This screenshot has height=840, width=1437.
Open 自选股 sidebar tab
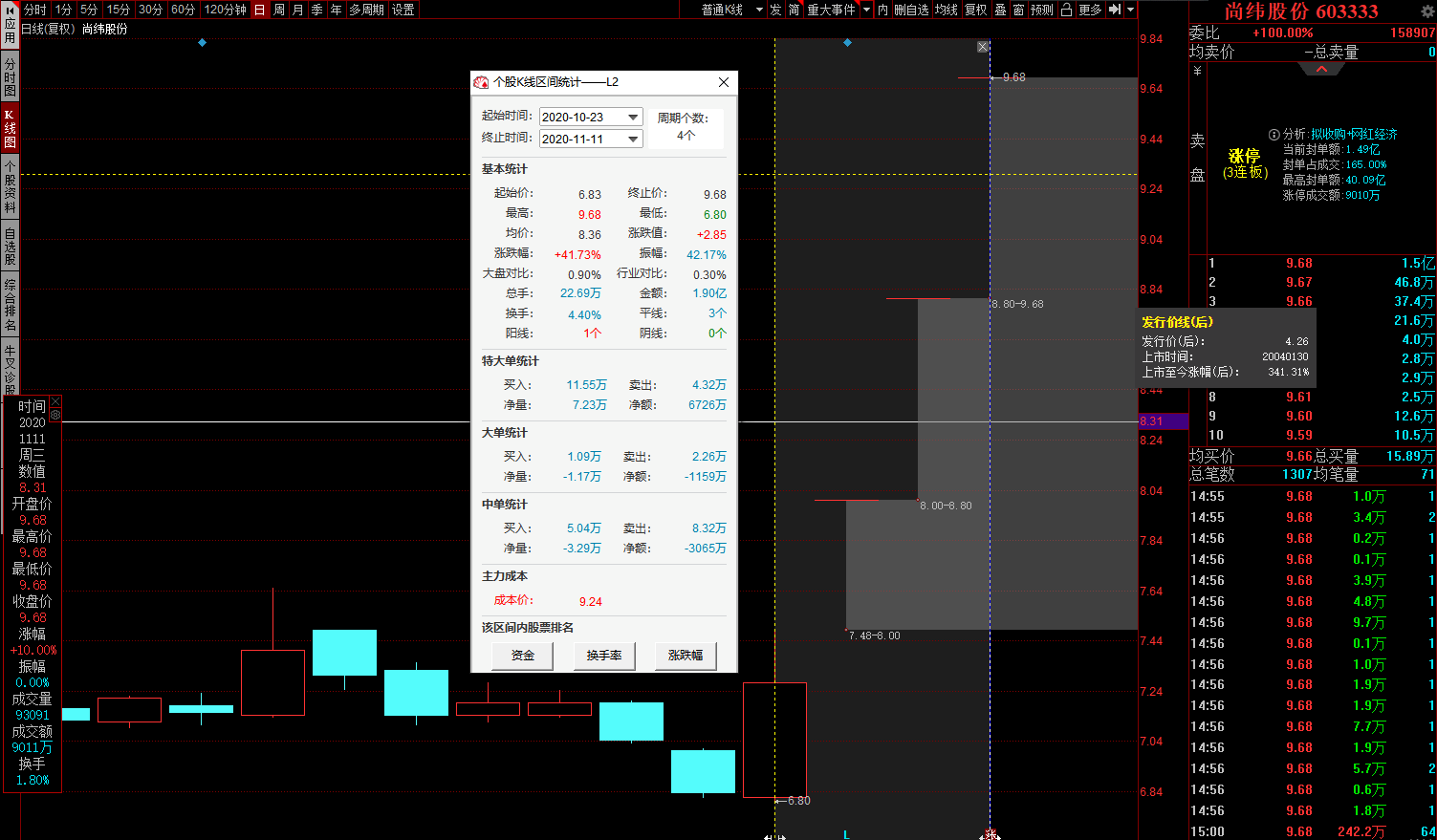[x=10, y=246]
